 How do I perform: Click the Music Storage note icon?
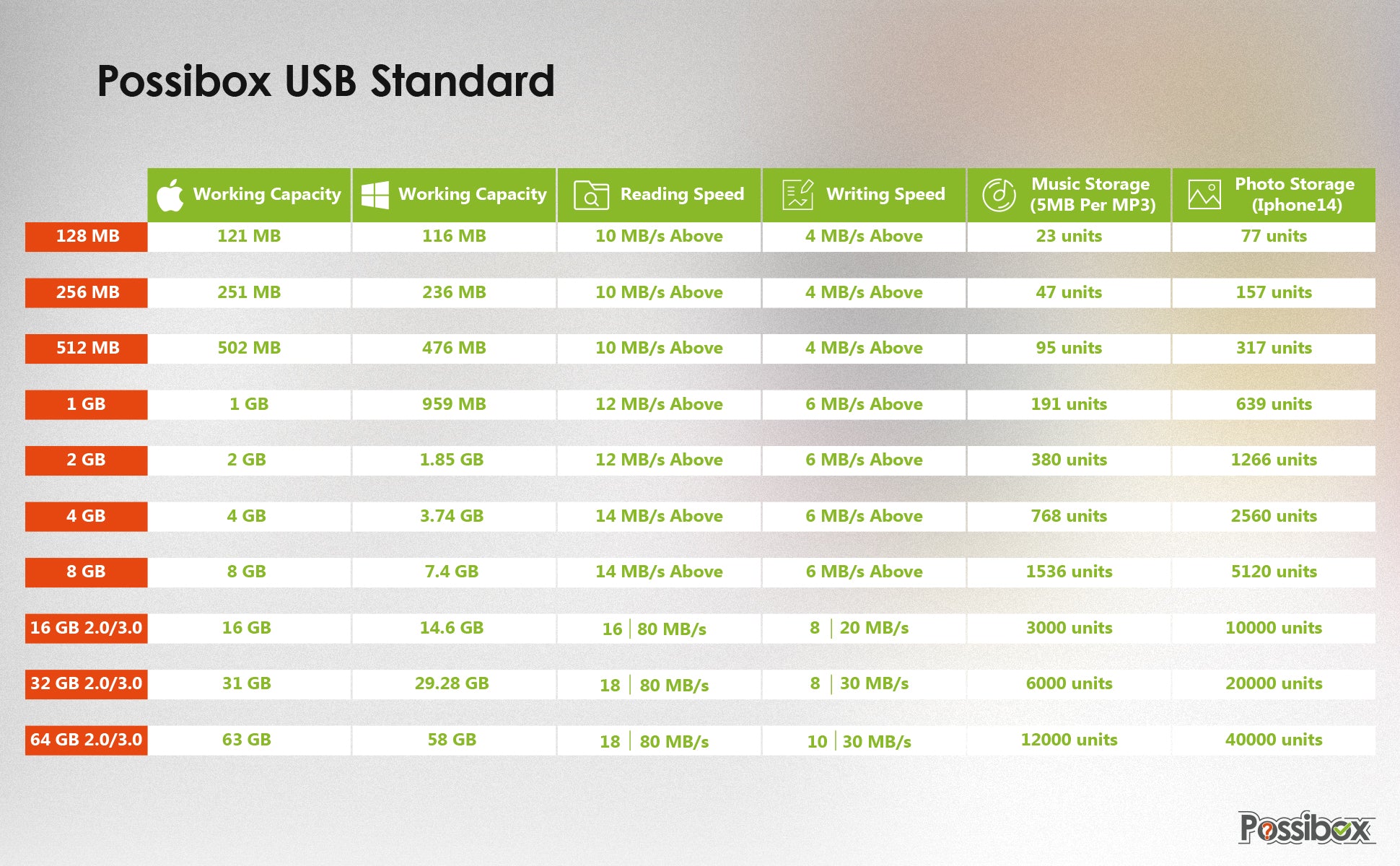coord(999,195)
